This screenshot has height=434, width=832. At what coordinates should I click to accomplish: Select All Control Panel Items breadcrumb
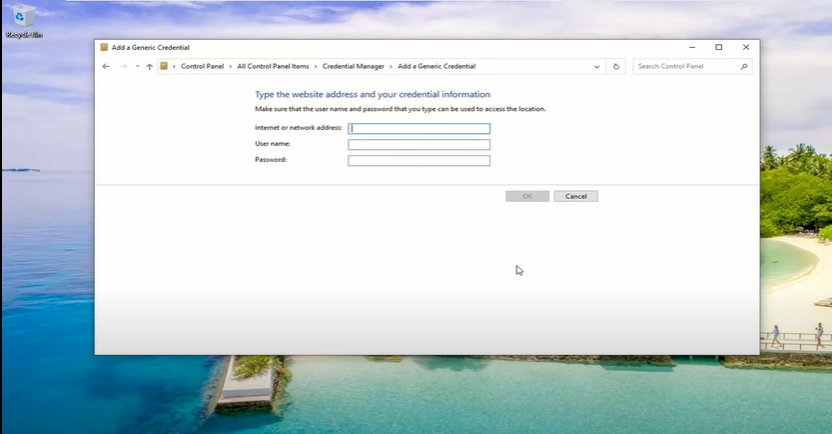[273, 66]
